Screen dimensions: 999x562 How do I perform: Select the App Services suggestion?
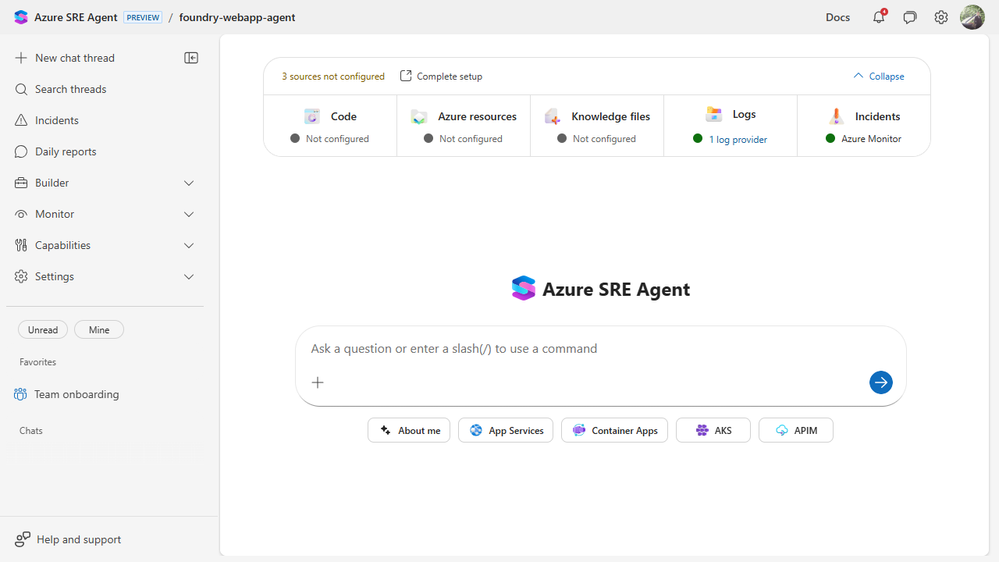tap(506, 430)
